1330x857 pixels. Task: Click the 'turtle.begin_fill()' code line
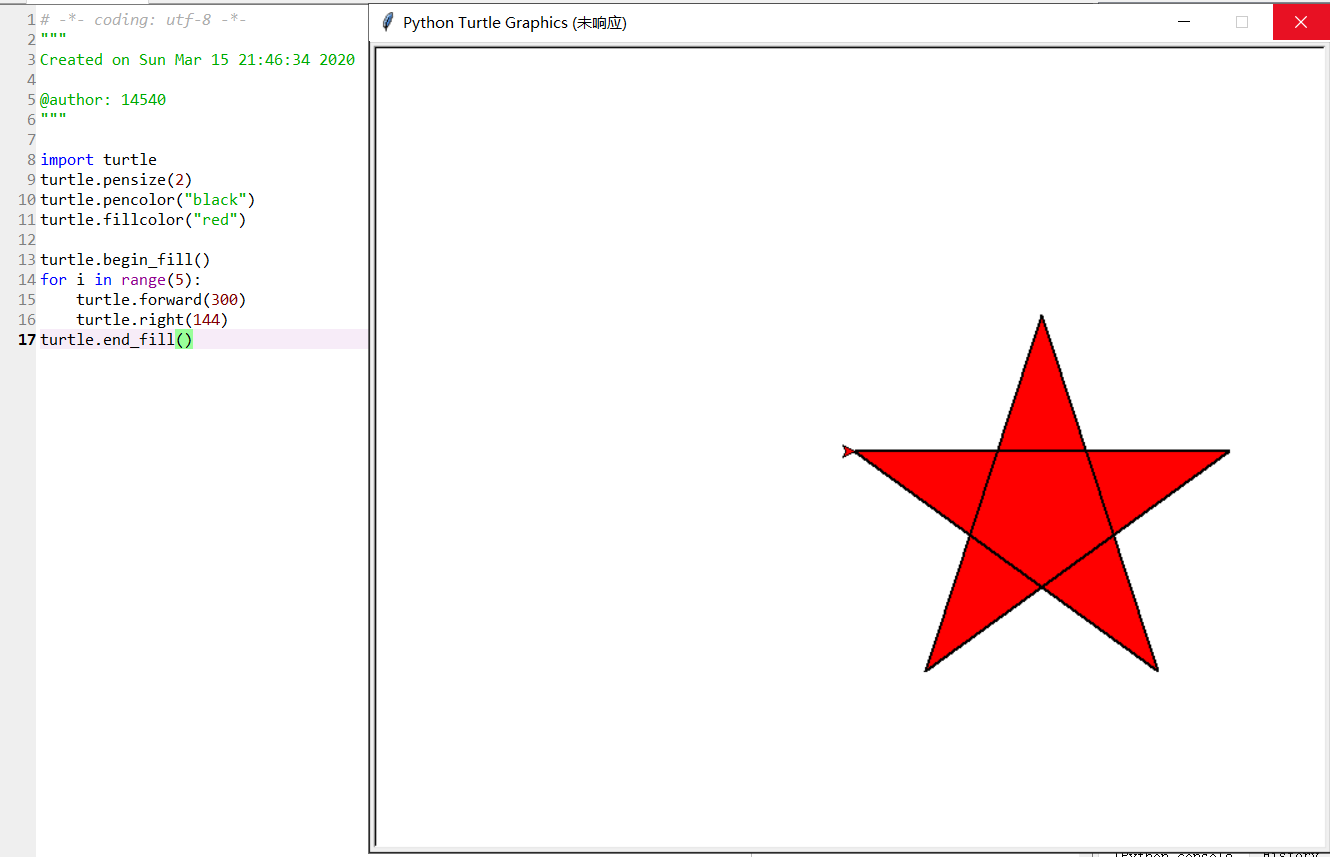coord(125,259)
